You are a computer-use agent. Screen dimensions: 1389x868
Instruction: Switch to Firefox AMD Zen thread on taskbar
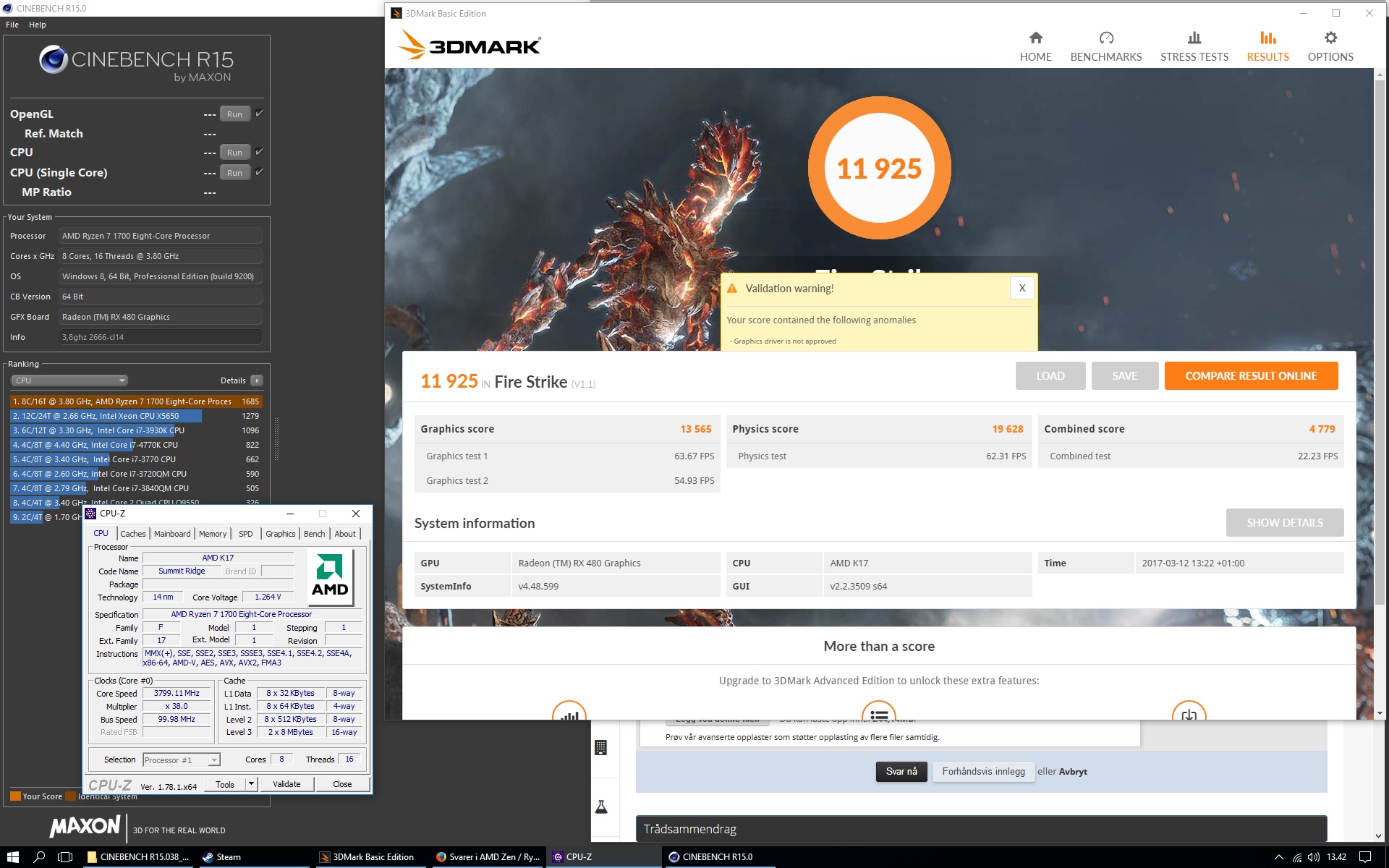pyautogui.click(x=488, y=857)
